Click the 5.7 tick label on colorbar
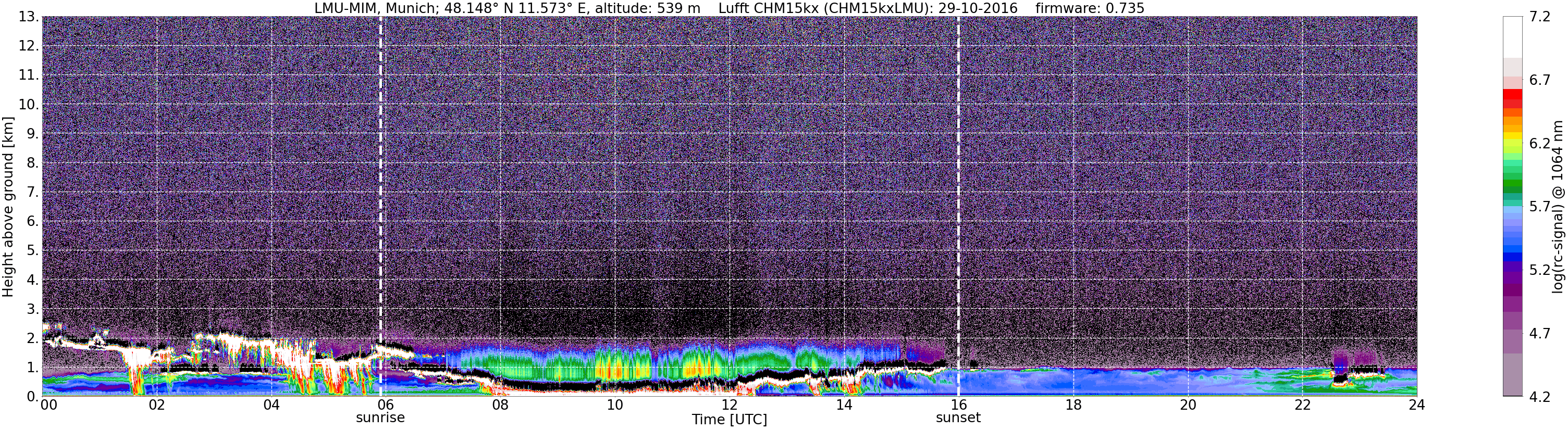1568x430 pixels. coord(1539,207)
